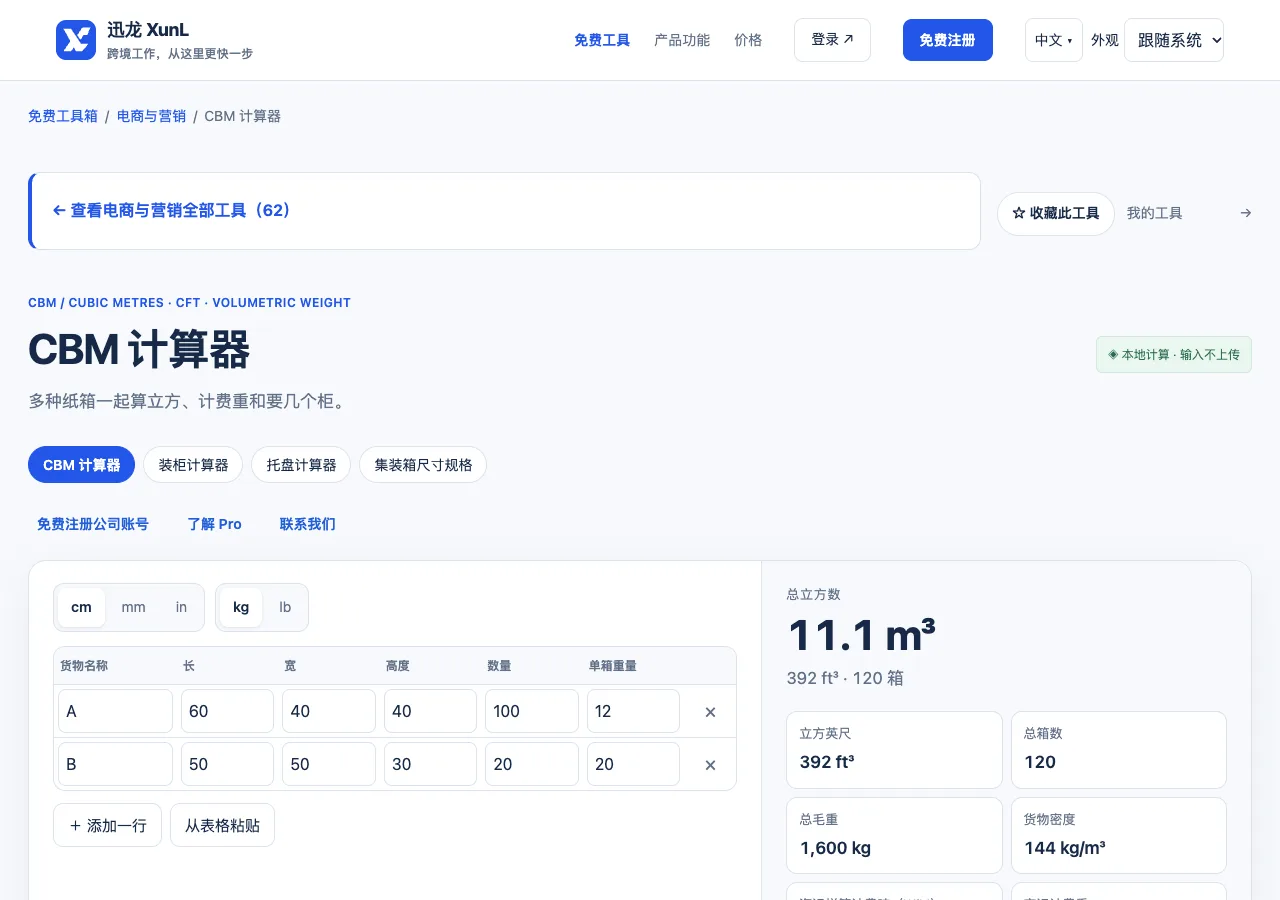
Task: Open the 跟随系统 appearance dropdown
Action: [x=1174, y=40]
